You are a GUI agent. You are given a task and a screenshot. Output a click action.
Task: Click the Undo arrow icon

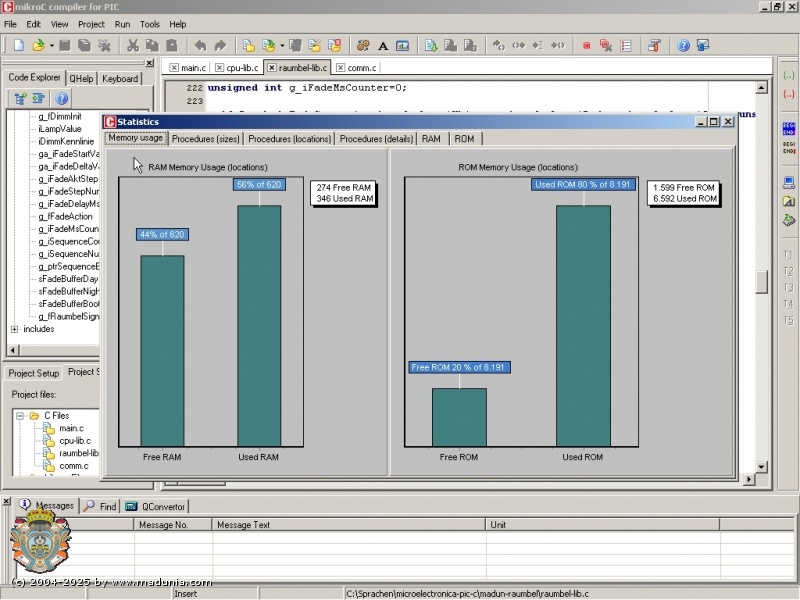click(201, 45)
